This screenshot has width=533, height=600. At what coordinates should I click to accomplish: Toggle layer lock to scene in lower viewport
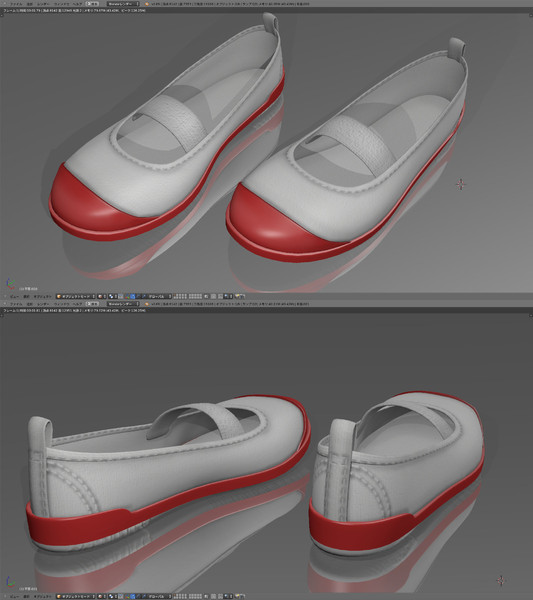206,597
